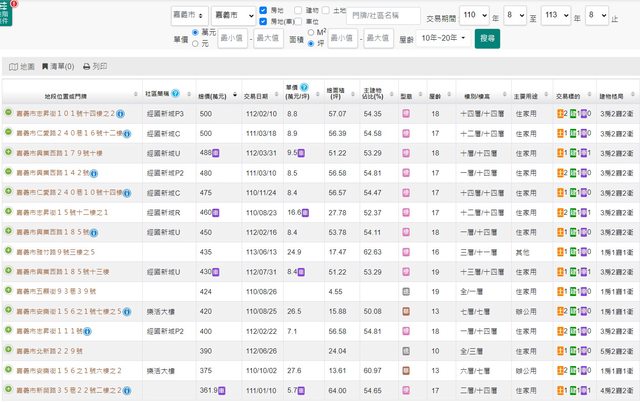This screenshot has height=402, width=640.
Task: Click the gray building type icon for 五顯街93巷39號
Action: [x=406, y=293]
